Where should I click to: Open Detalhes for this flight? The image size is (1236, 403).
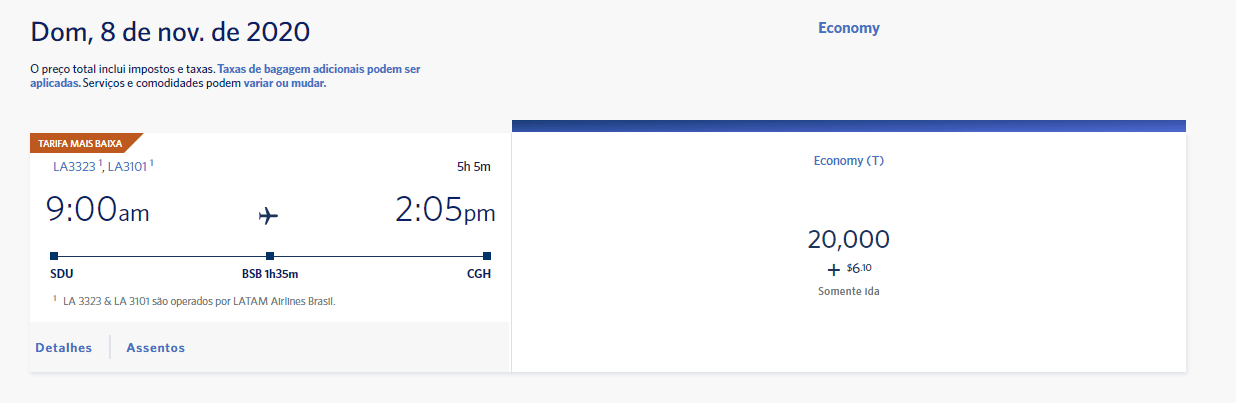coord(64,348)
